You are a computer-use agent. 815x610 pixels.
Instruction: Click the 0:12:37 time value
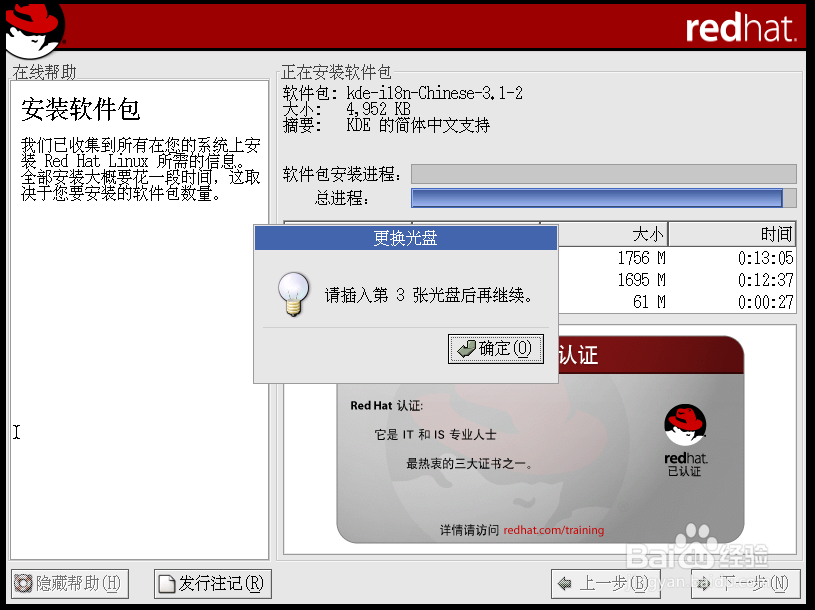766,280
